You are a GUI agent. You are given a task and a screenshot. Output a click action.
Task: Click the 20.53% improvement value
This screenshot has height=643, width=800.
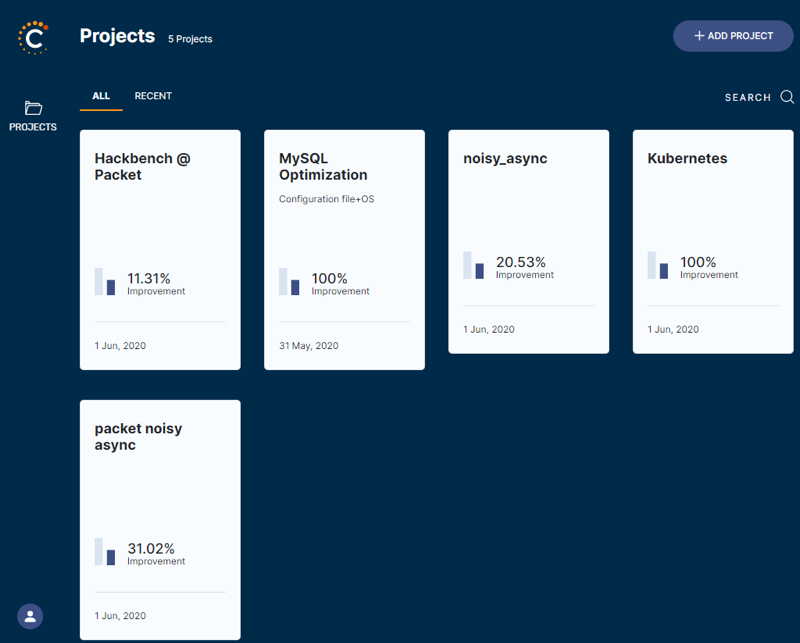521,262
